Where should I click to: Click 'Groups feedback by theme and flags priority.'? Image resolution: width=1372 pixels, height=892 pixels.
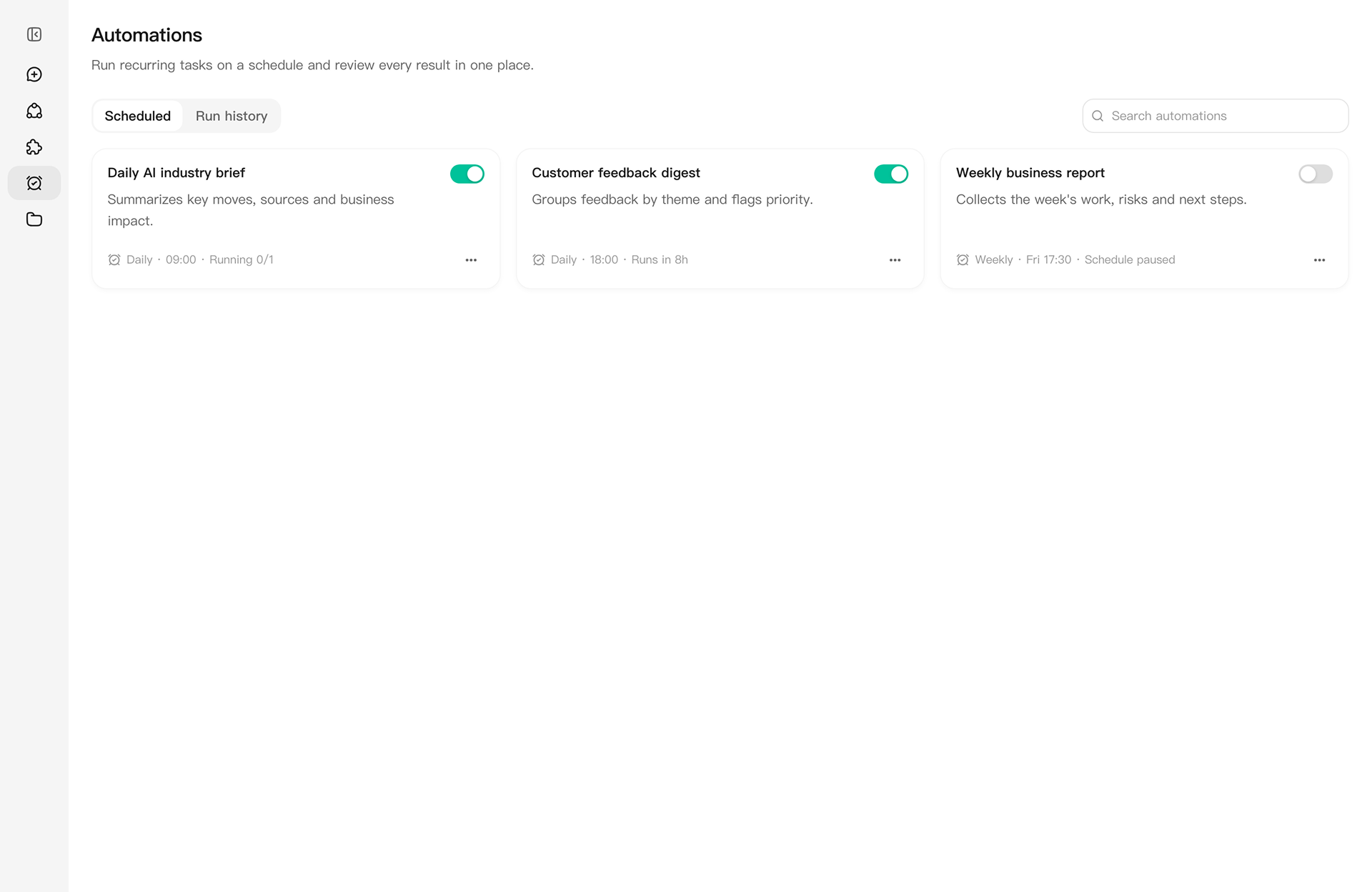pyautogui.click(x=672, y=199)
